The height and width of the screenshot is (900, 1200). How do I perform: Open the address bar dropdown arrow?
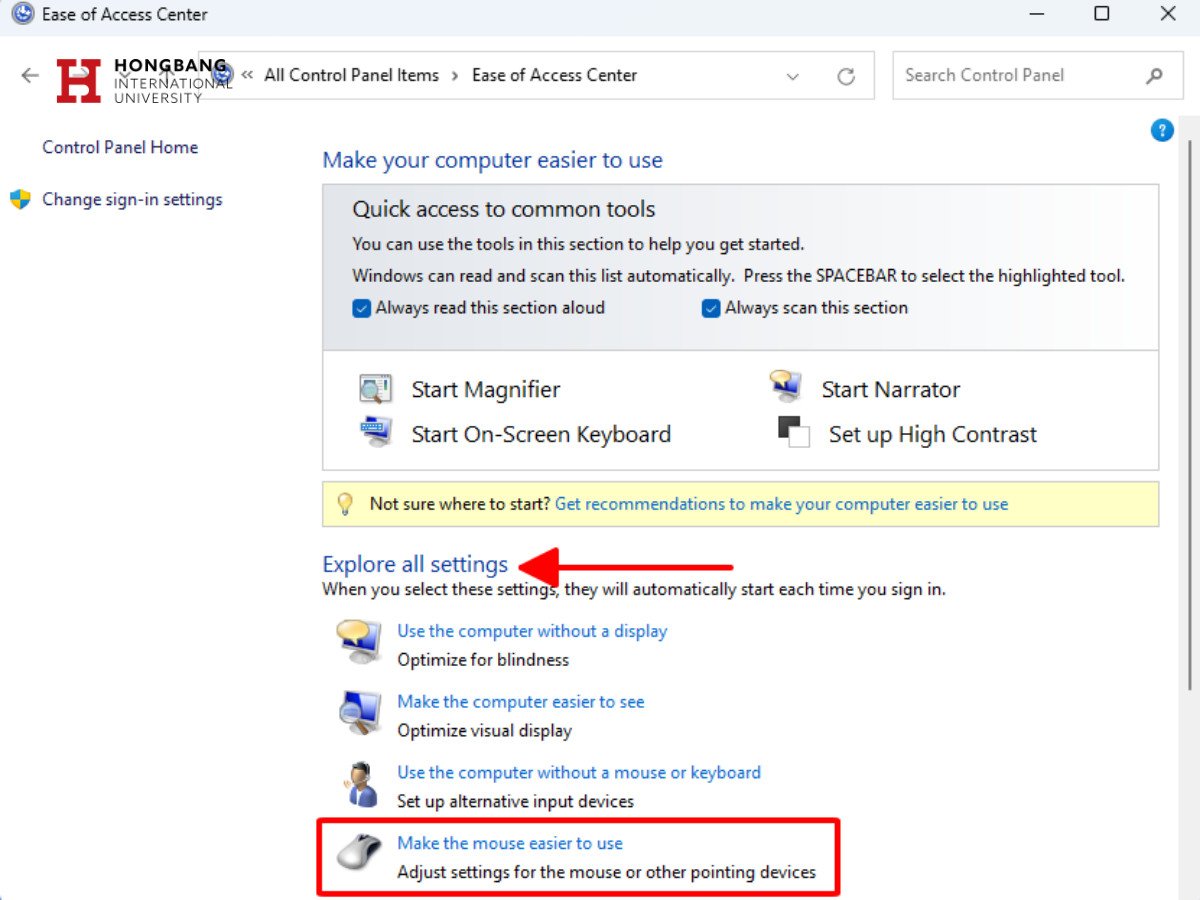pyautogui.click(x=793, y=75)
